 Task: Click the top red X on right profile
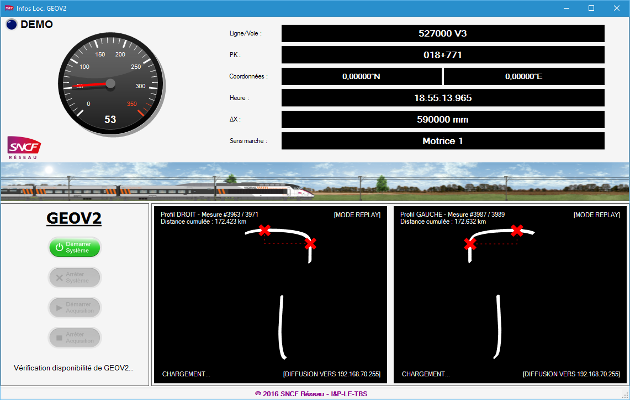(x=264, y=231)
